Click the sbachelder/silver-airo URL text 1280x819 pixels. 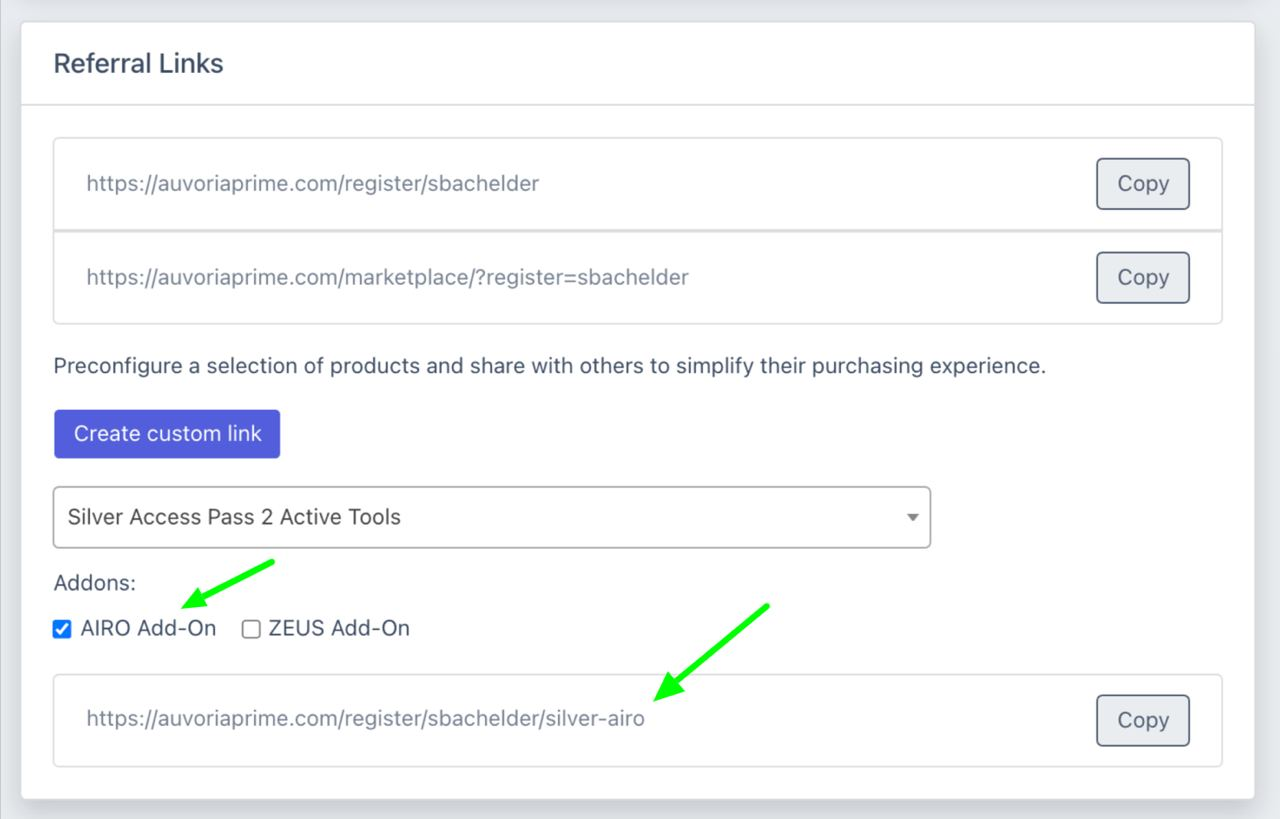365,719
